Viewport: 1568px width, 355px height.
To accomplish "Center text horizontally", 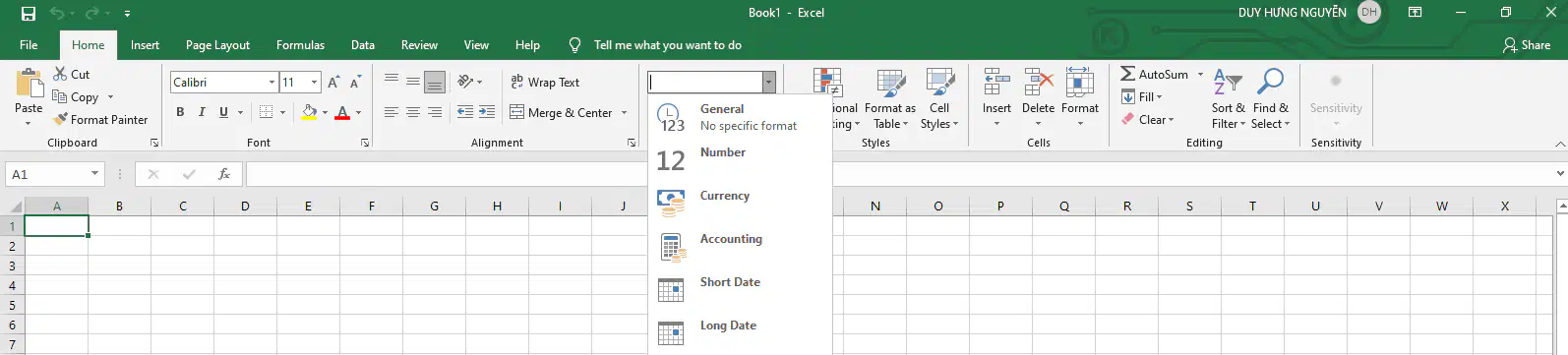I will pos(413,112).
